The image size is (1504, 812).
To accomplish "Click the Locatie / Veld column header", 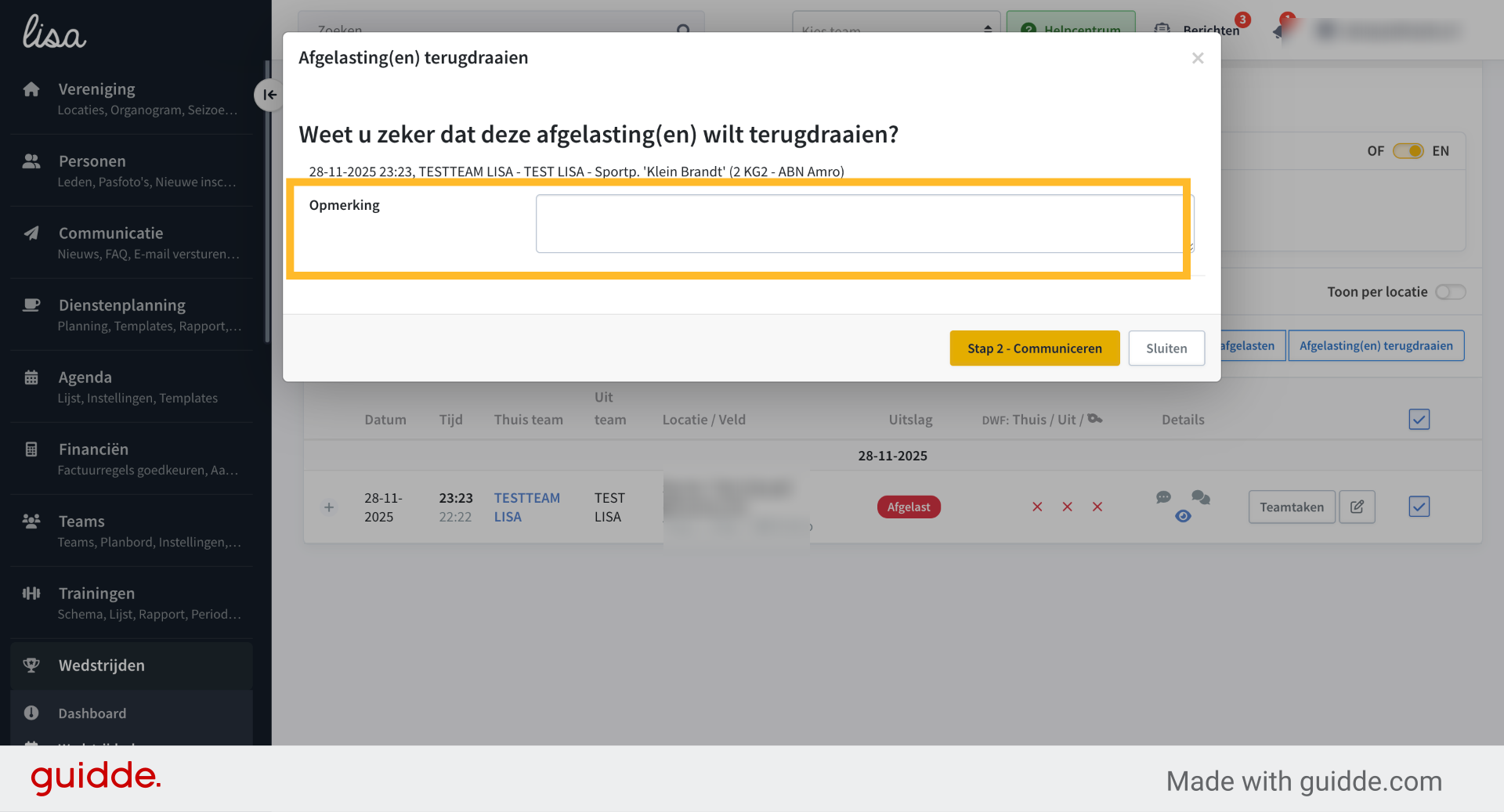I will click(703, 420).
